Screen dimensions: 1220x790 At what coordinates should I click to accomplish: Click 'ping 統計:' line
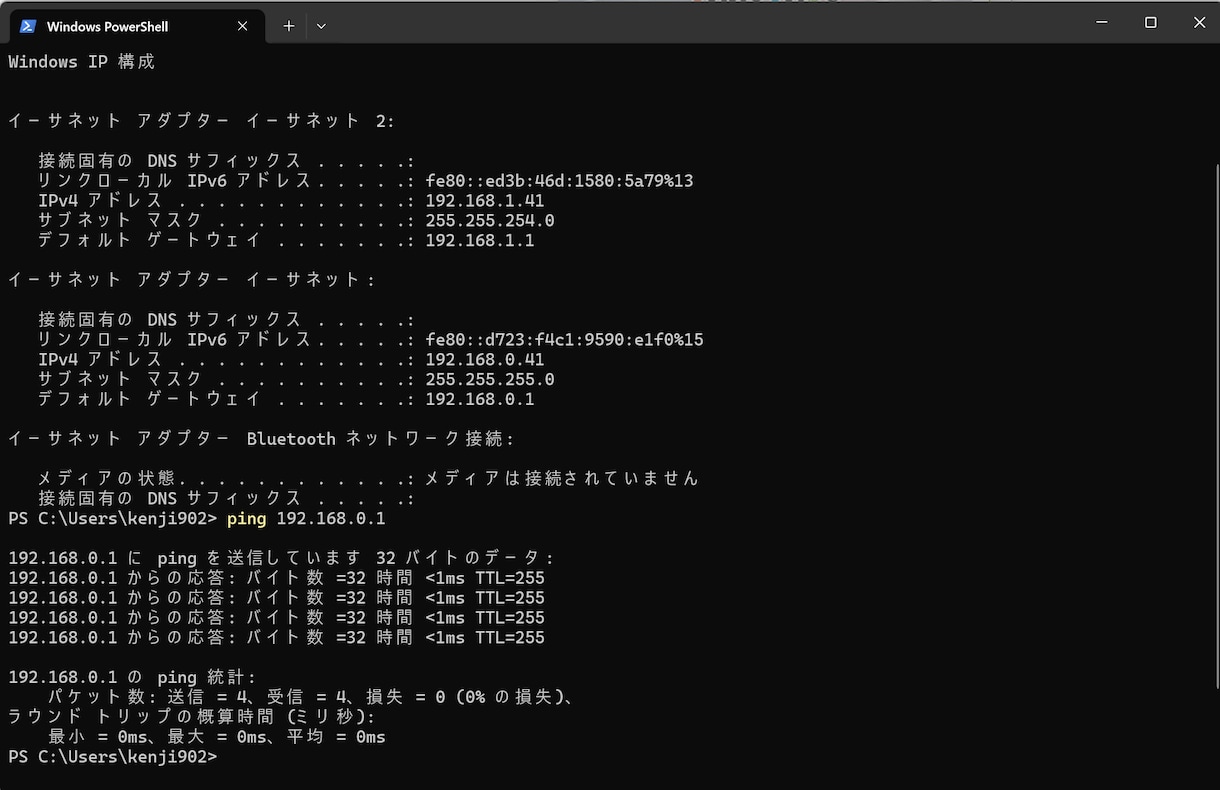133,677
